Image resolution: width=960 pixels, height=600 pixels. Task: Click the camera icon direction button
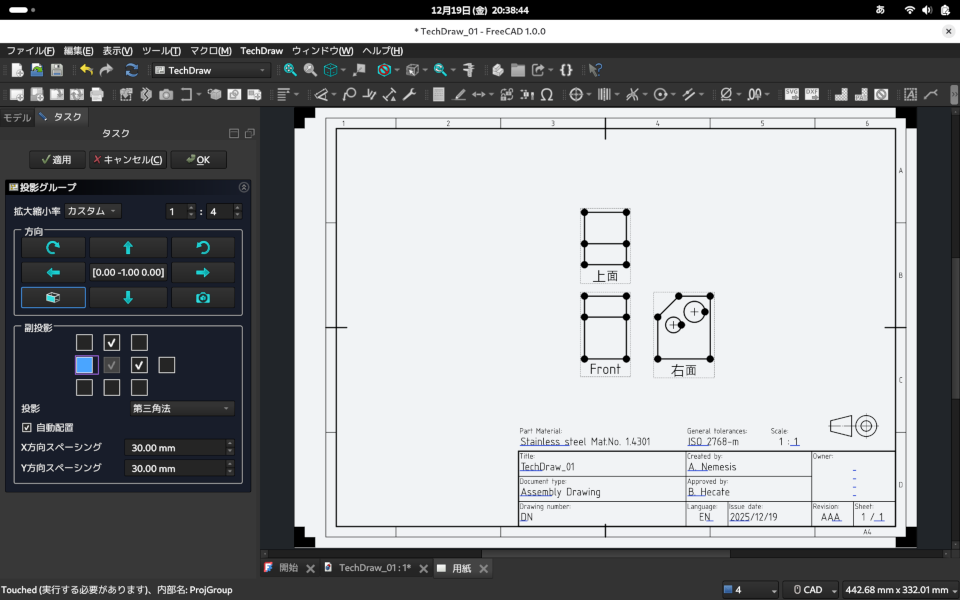203,298
